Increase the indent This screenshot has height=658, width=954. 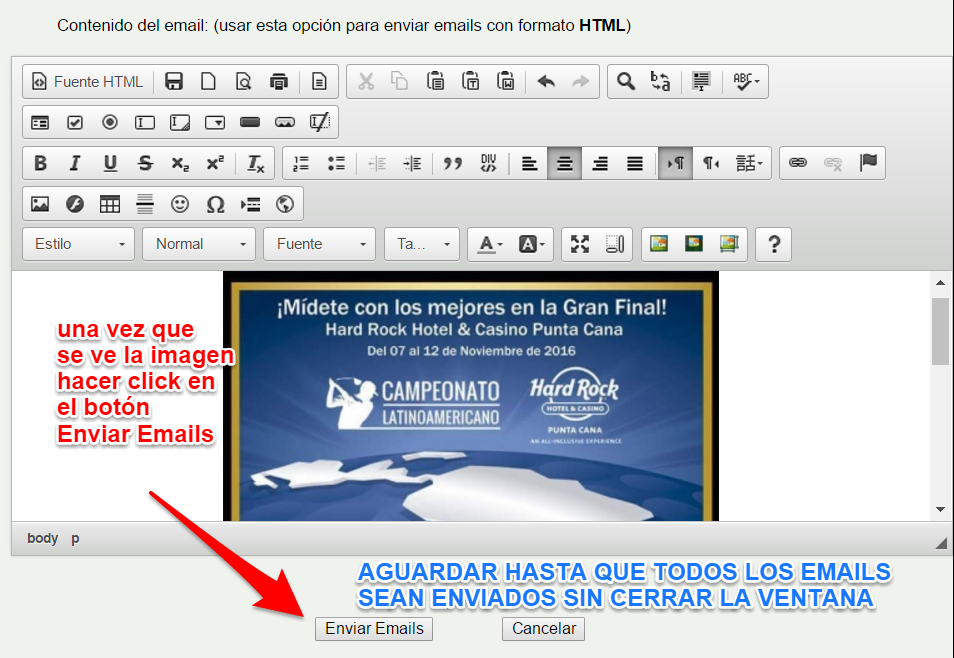click(412, 163)
